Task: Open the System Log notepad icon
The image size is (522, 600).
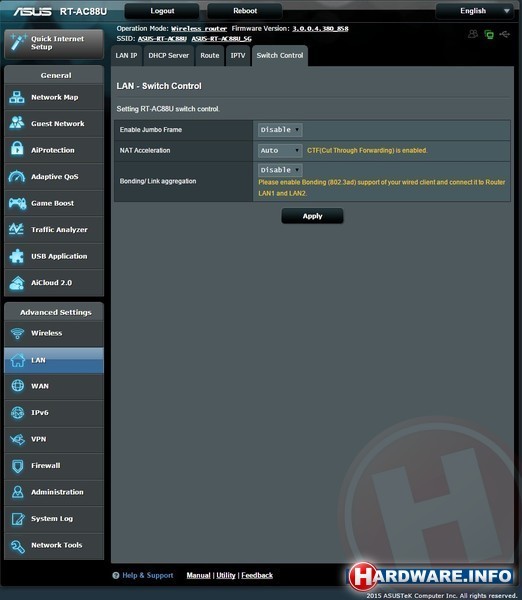Action: (18, 518)
